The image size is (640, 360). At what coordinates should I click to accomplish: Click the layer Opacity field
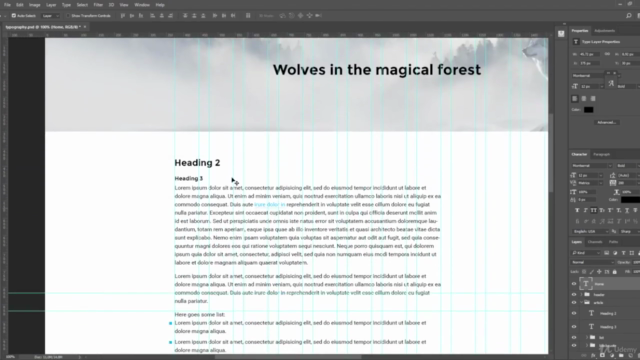[x=636, y=262]
